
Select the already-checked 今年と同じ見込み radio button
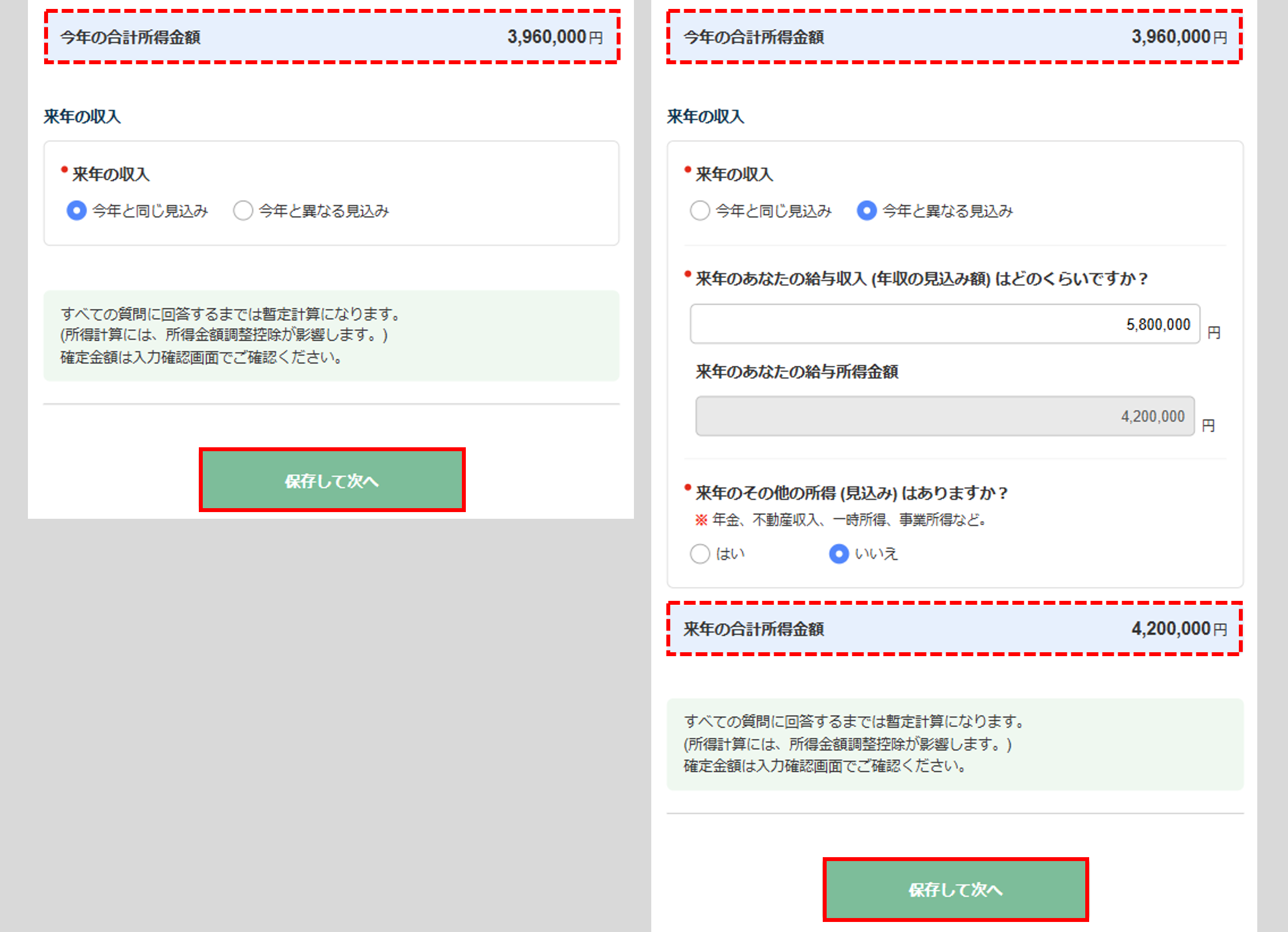pyautogui.click(x=77, y=210)
